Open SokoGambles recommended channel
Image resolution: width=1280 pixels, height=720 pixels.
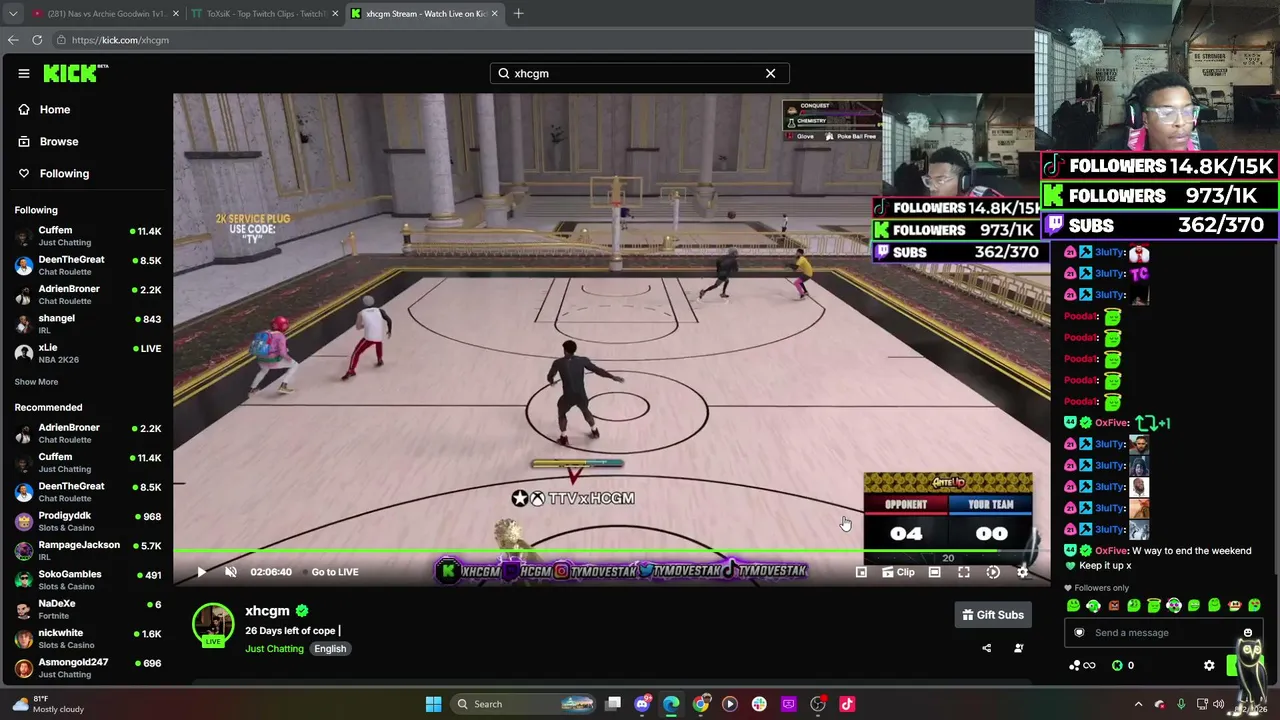click(88, 580)
